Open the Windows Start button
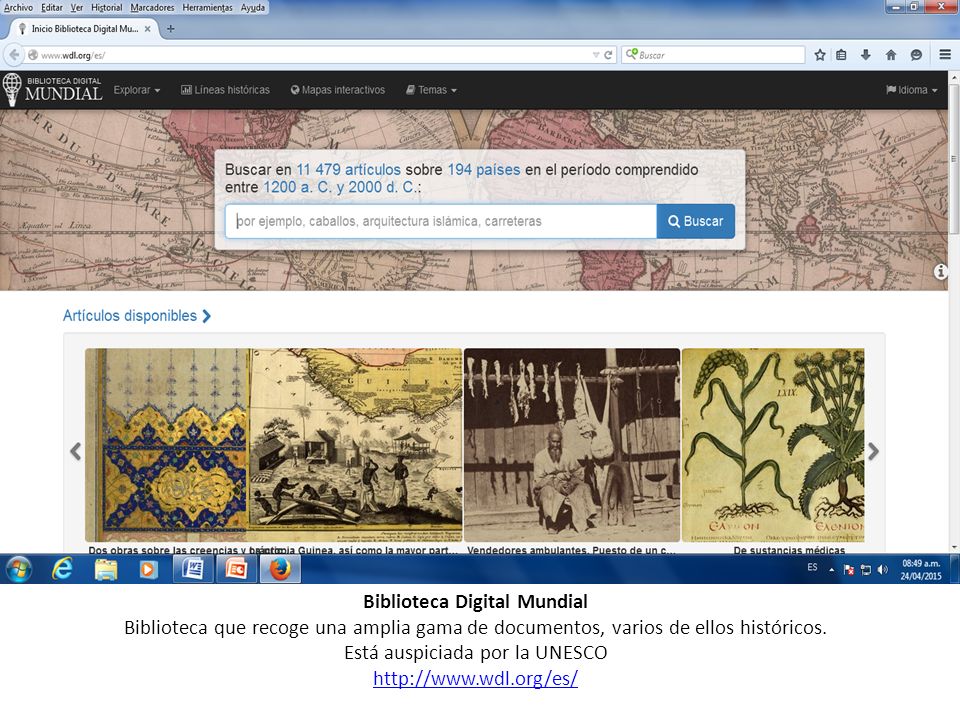Image resolution: width=960 pixels, height=720 pixels. coord(18,569)
